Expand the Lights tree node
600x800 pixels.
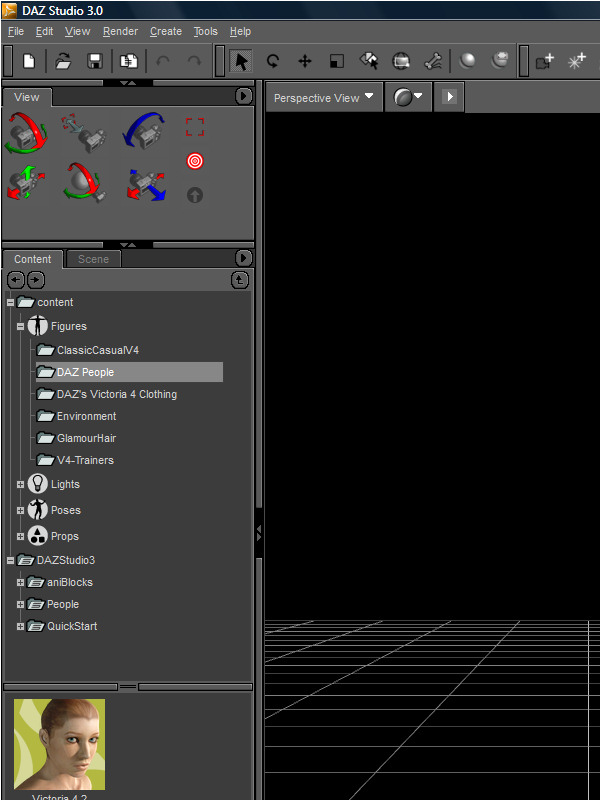[x=20, y=485]
